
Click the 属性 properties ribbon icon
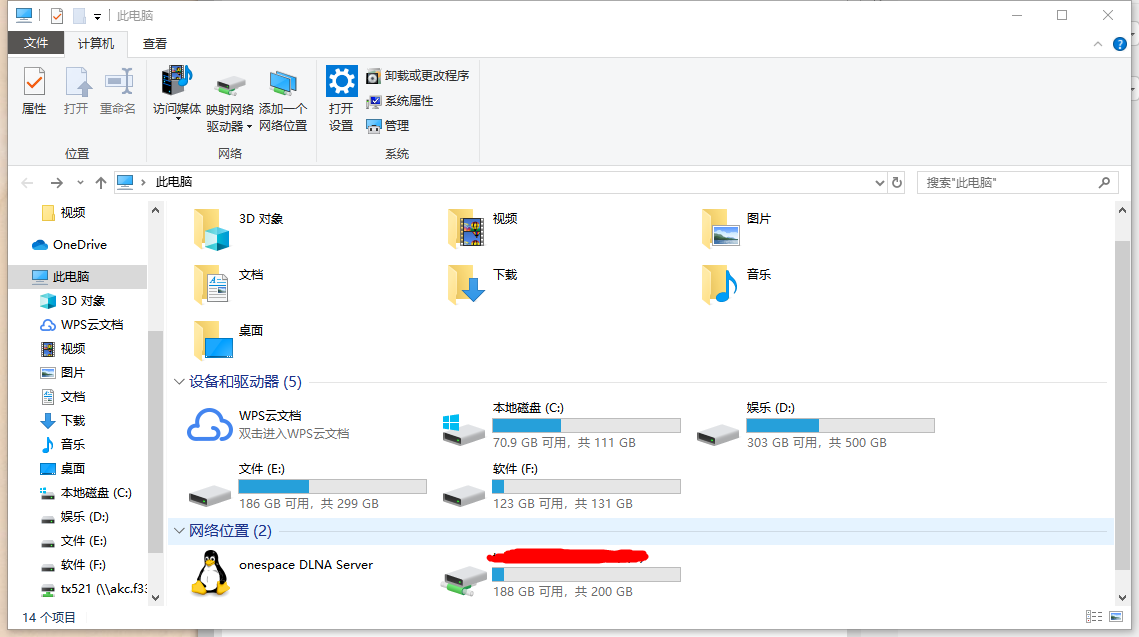click(x=34, y=91)
